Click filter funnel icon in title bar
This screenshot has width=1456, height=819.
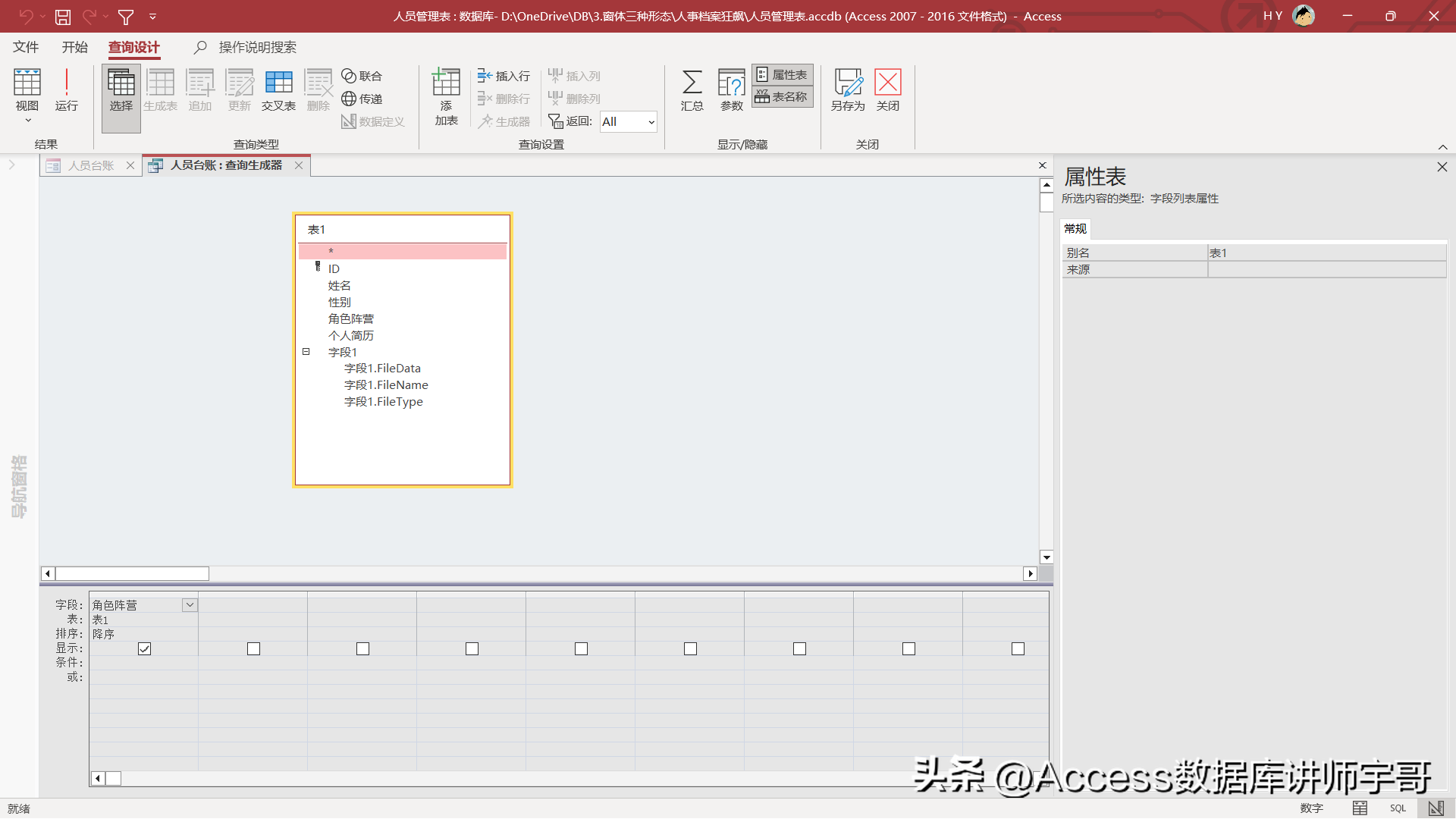tap(126, 16)
